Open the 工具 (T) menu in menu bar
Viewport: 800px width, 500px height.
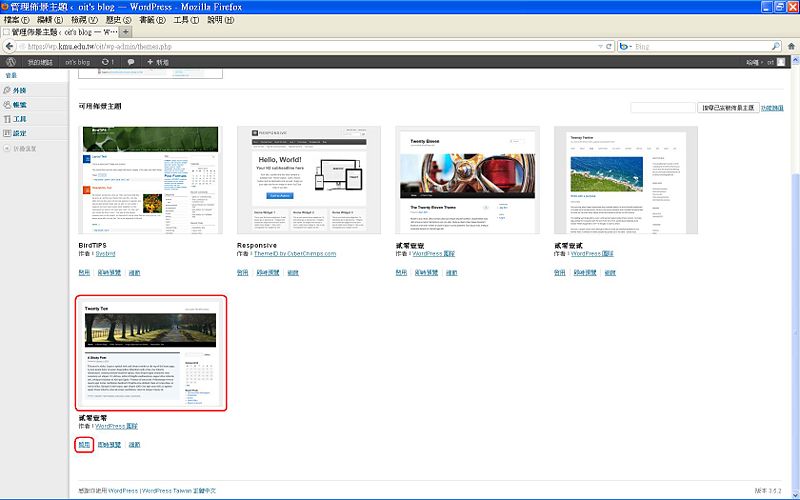click(186, 19)
